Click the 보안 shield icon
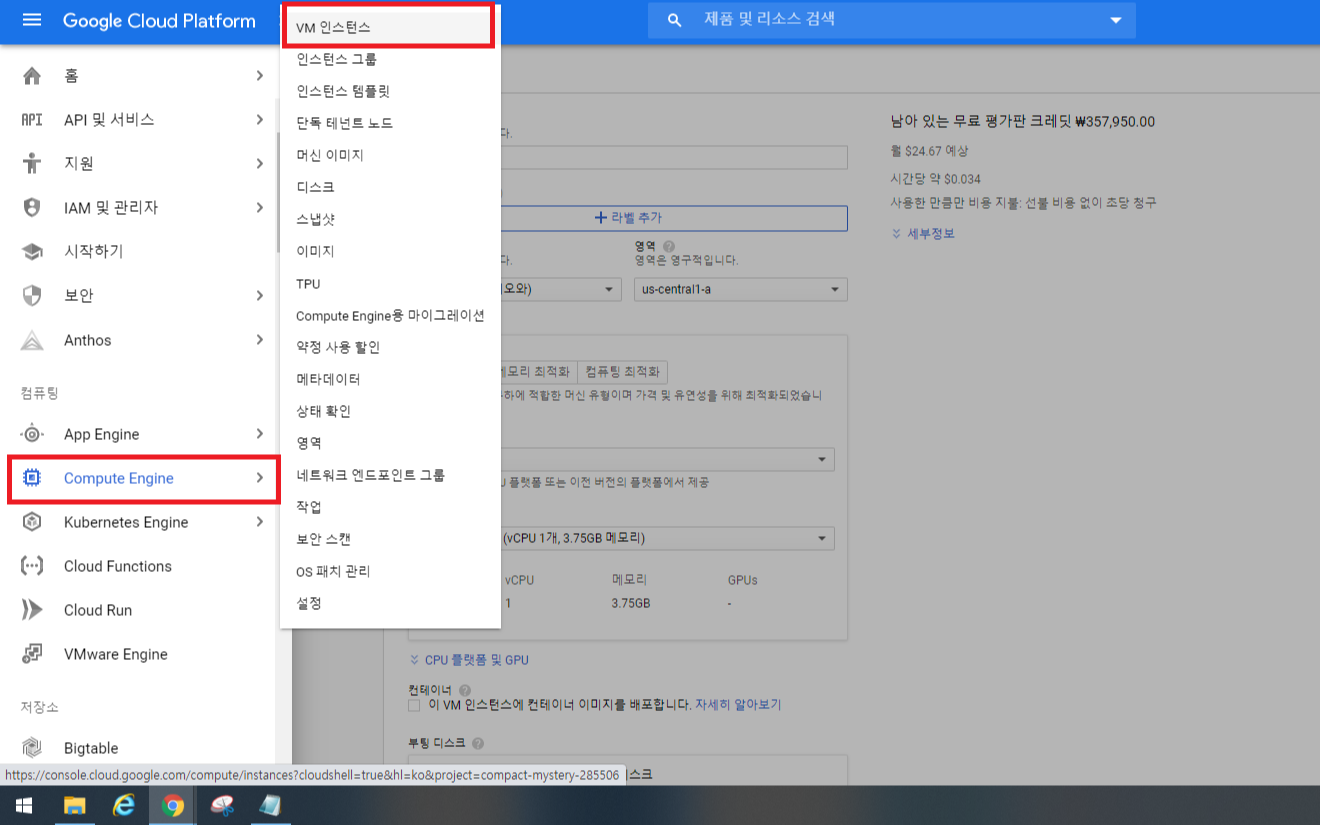 32,295
